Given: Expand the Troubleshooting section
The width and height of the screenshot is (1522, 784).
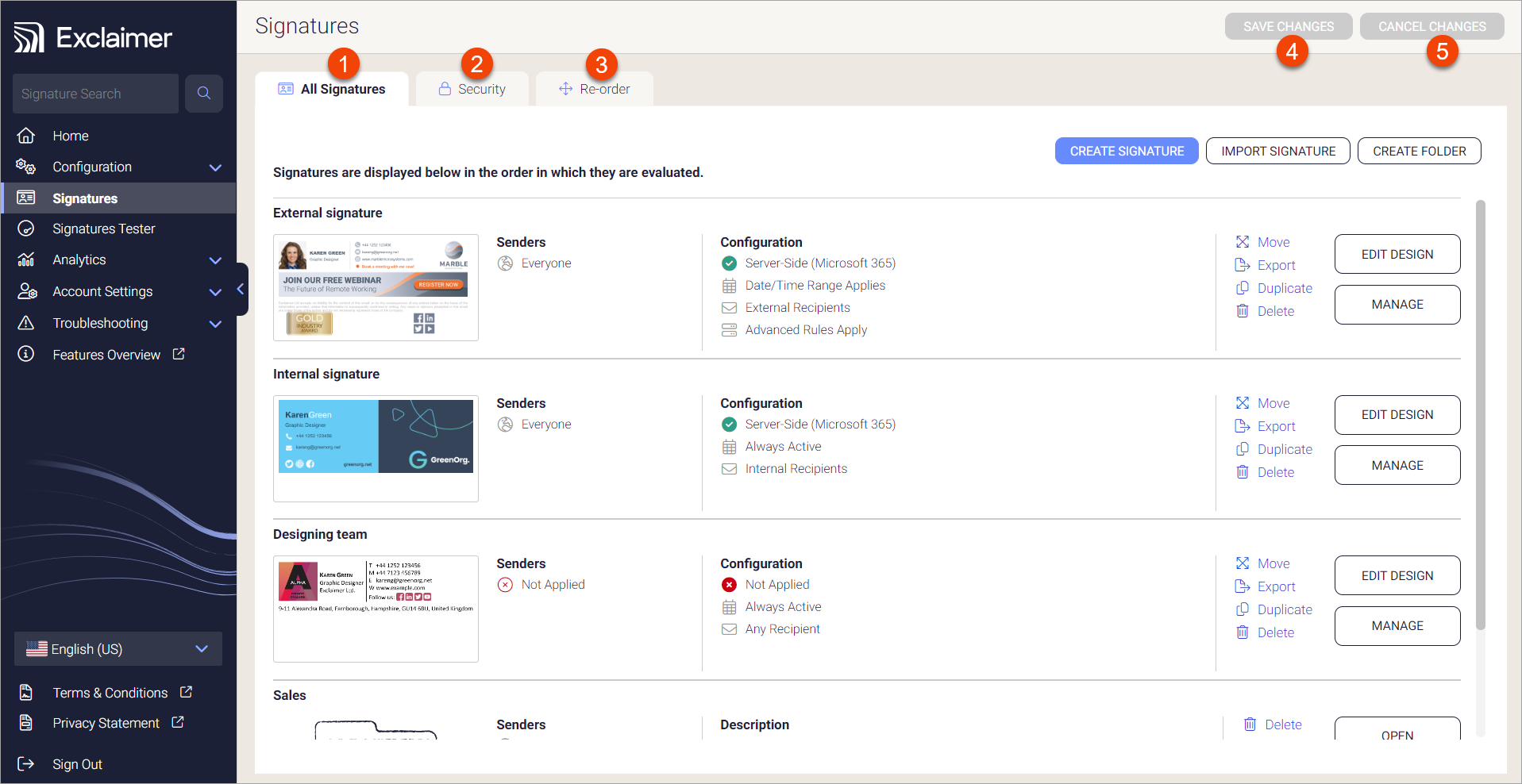Looking at the screenshot, I should pos(215,324).
